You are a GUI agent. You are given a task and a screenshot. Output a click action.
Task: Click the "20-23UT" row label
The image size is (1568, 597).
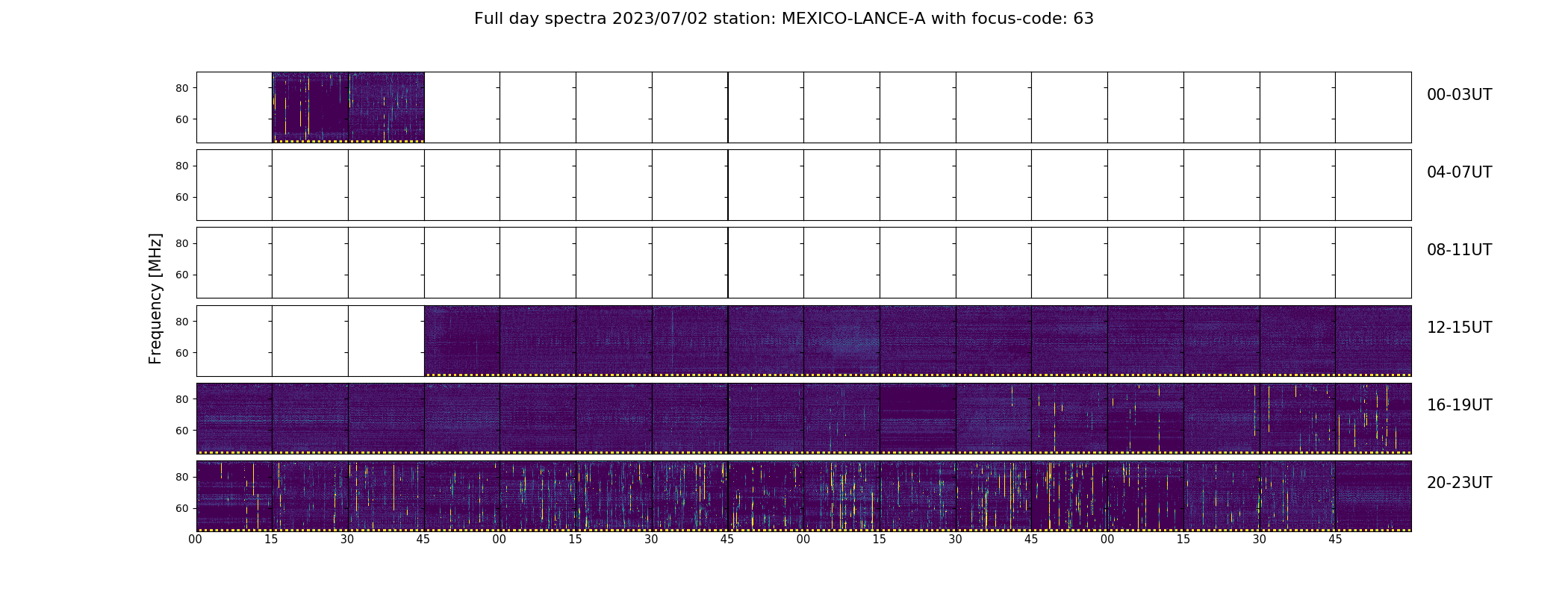[x=1459, y=483]
